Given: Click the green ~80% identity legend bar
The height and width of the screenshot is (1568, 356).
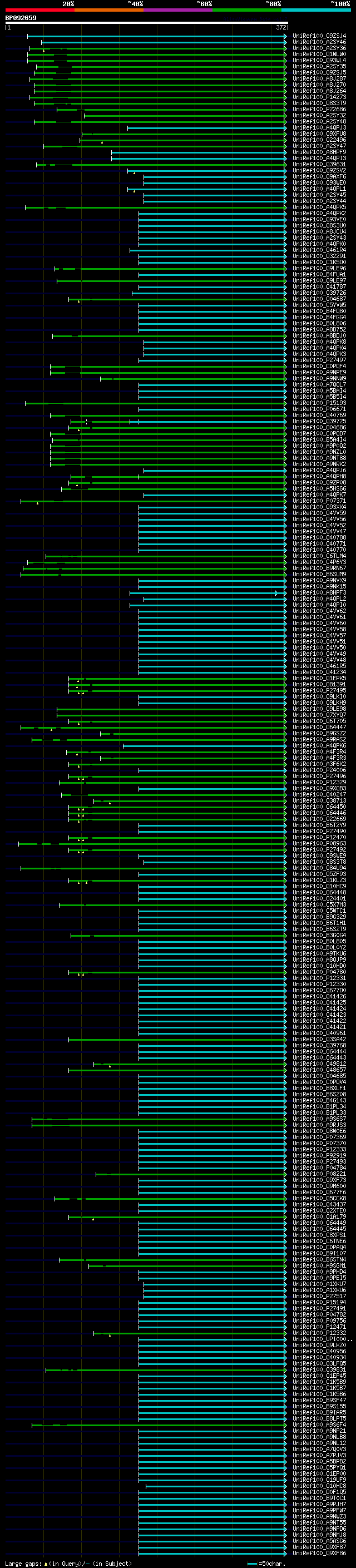Looking at the screenshot, I should (x=247, y=10).
